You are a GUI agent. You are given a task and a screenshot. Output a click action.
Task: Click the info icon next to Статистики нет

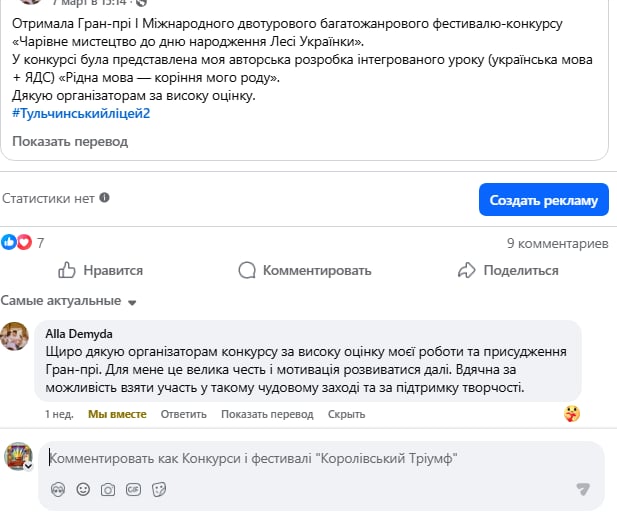pos(104,199)
